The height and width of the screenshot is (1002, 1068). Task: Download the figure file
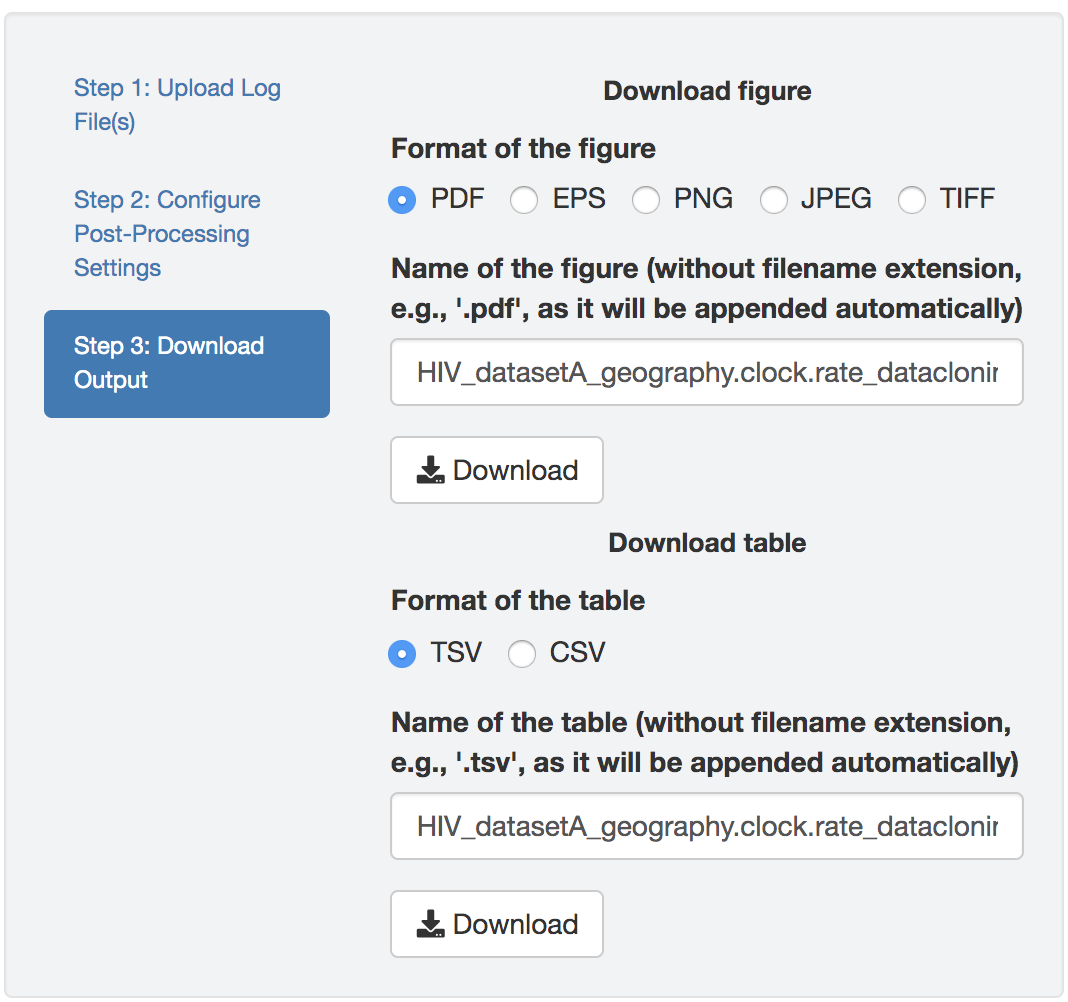tap(497, 469)
